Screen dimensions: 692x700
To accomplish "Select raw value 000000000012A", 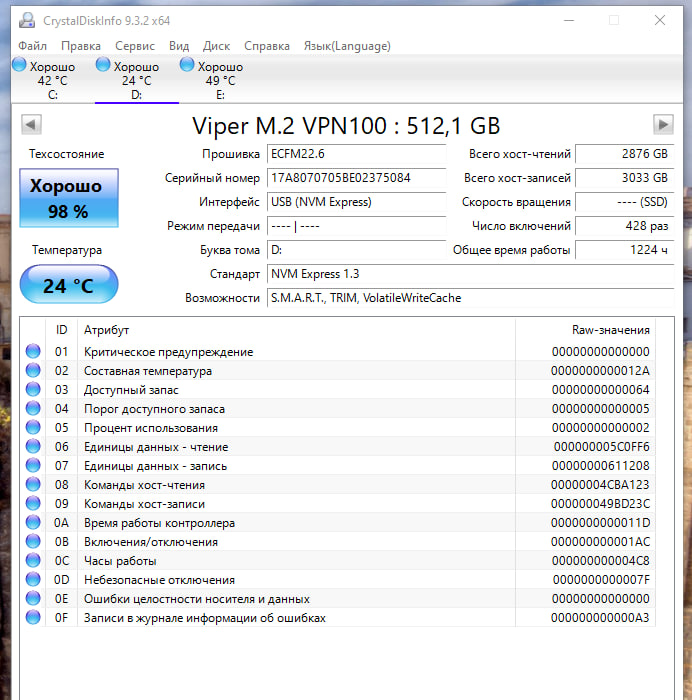I will point(600,371).
